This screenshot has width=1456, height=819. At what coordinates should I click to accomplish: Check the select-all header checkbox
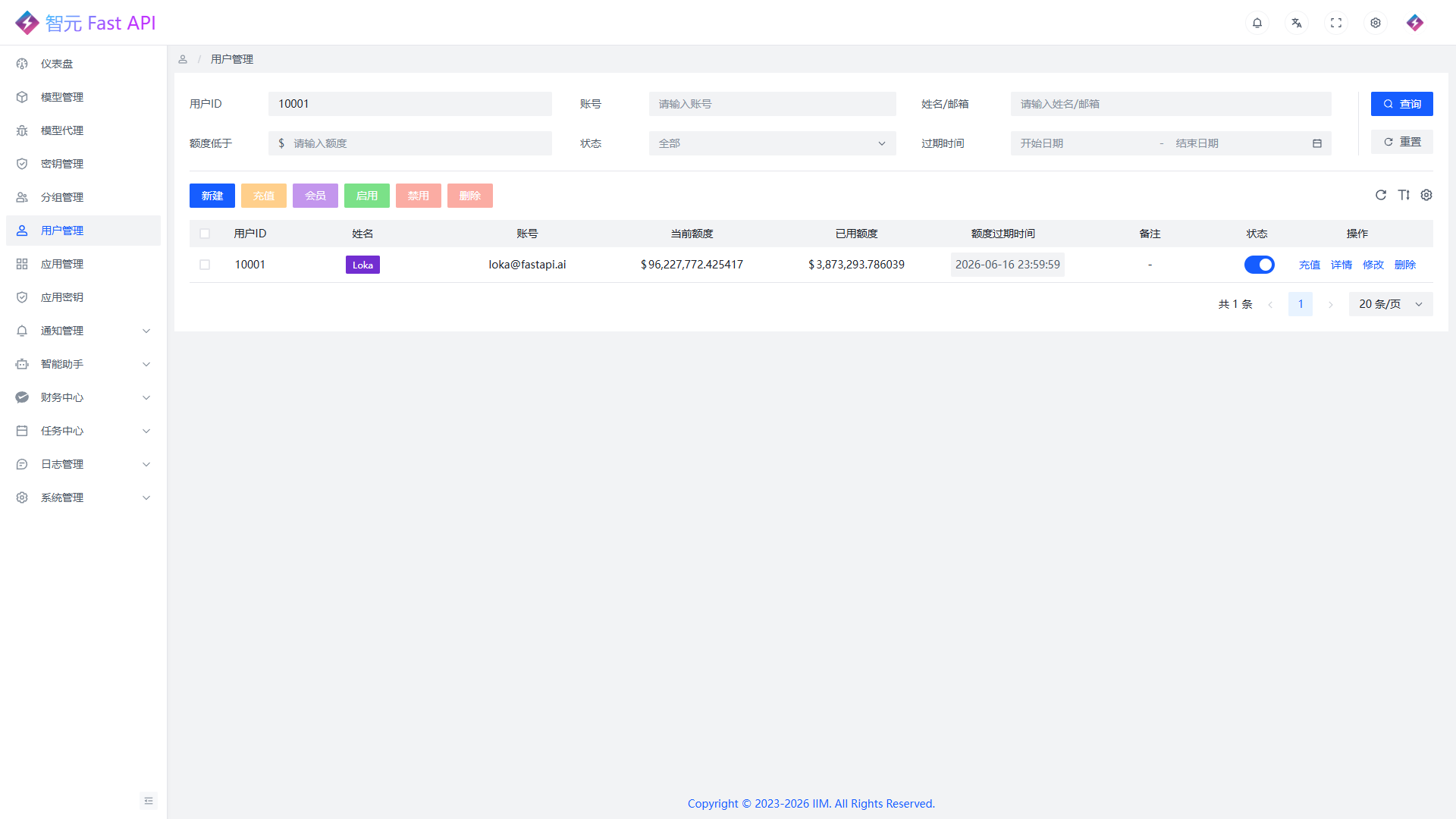(205, 234)
